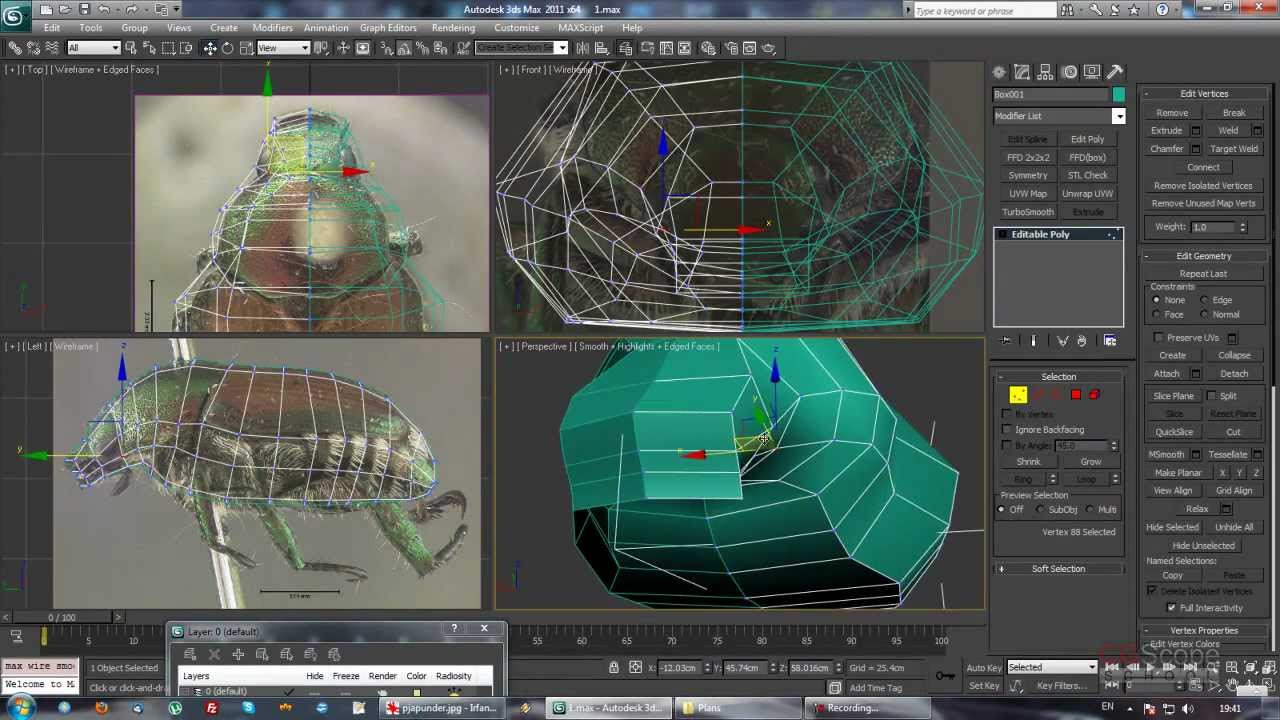Open Extrude settings box next to Extrude

tap(1195, 131)
